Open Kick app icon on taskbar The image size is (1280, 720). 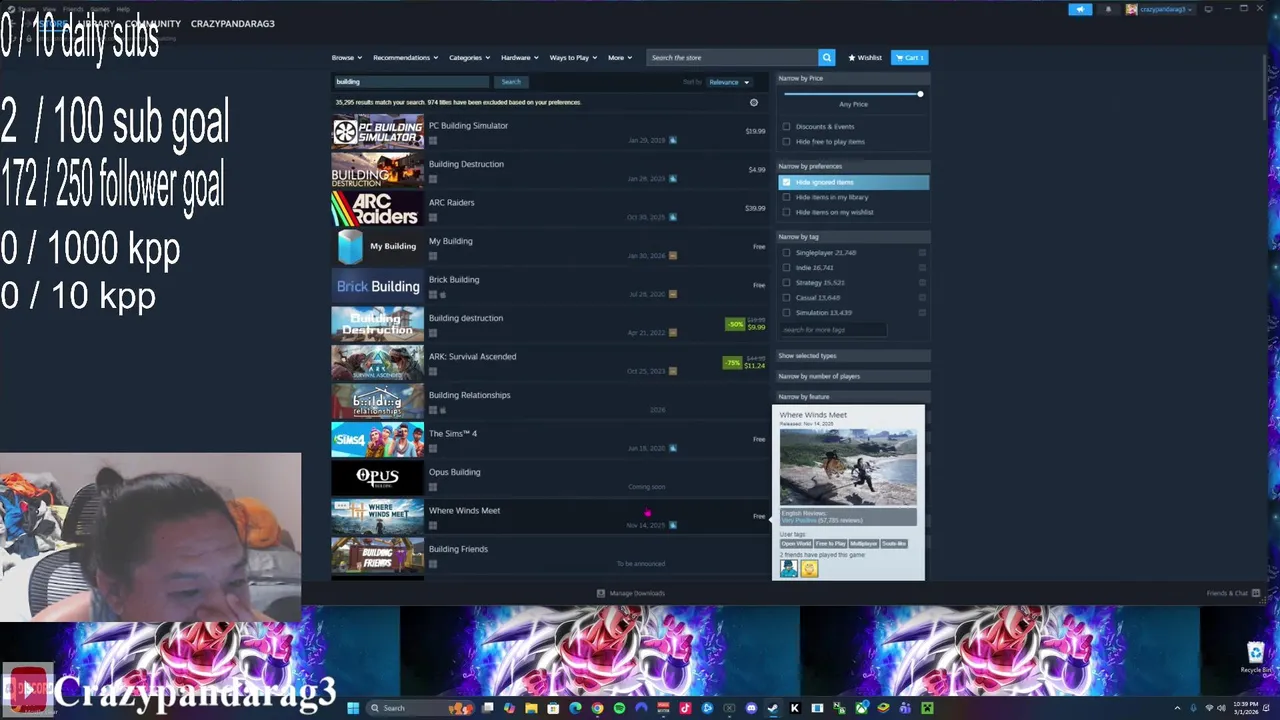[795, 708]
